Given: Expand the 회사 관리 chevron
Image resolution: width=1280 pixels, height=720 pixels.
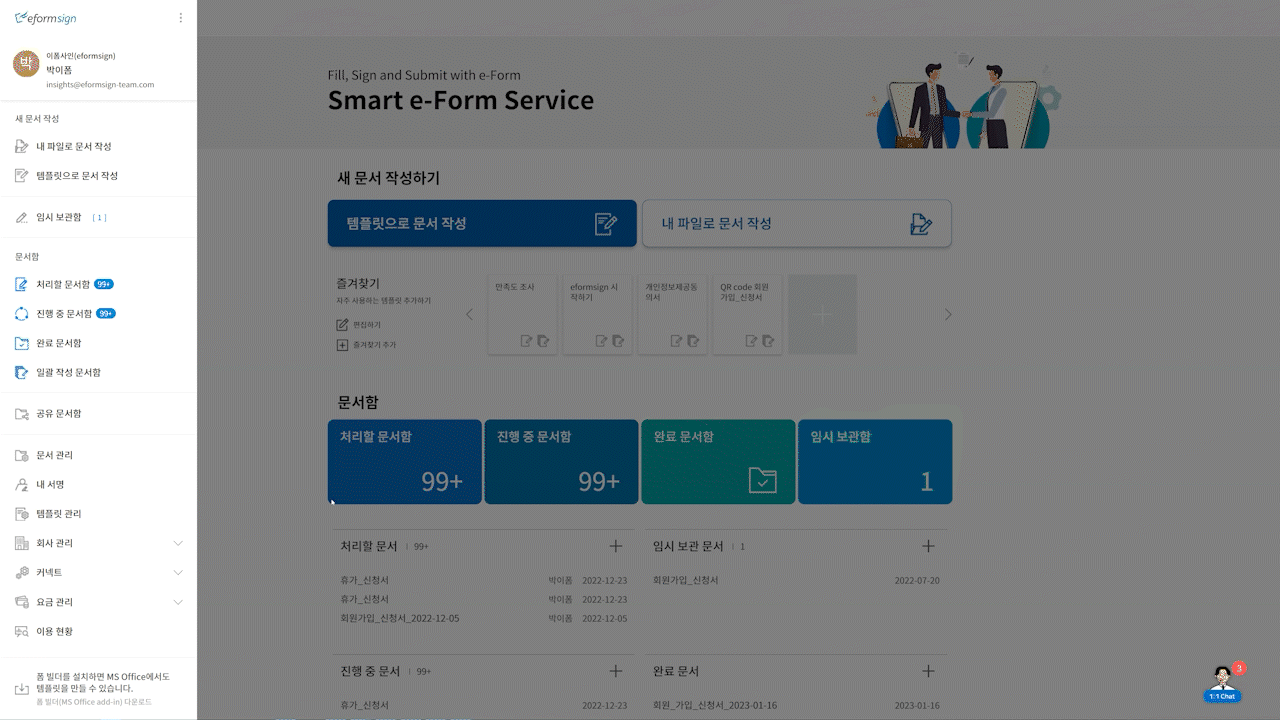Looking at the screenshot, I should (178, 543).
